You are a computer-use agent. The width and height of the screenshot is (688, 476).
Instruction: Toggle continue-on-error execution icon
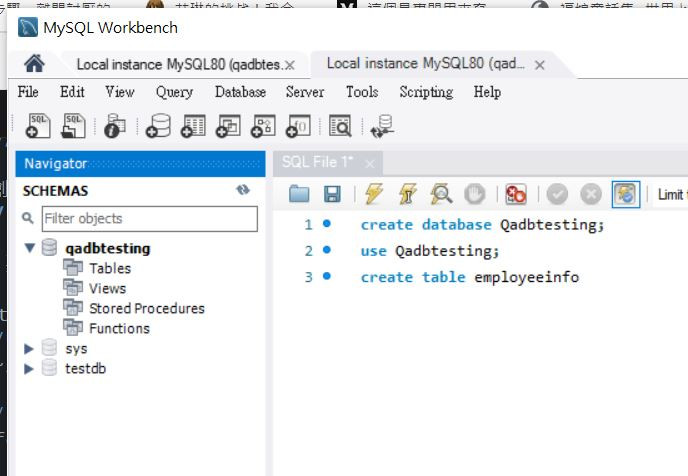pyautogui.click(x=516, y=194)
